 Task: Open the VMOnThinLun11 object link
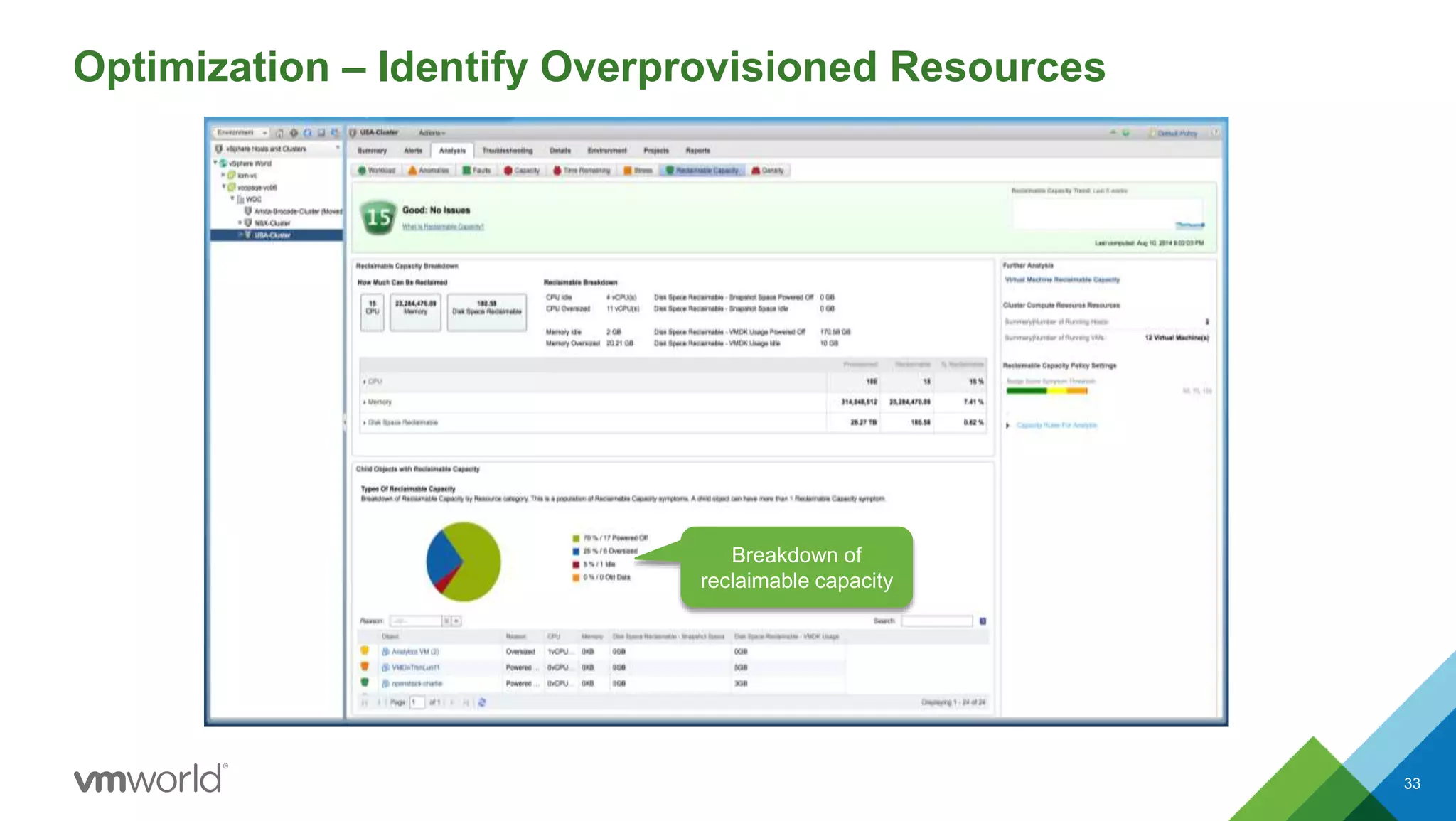click(x=416, y=668)
